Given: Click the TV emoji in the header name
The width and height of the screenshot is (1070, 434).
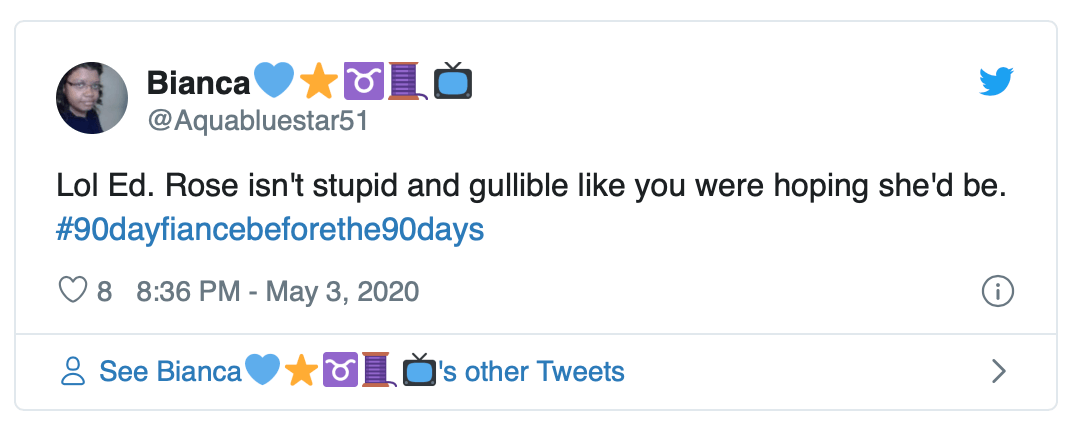Looking at the screenshot, I should pos(452,82).
